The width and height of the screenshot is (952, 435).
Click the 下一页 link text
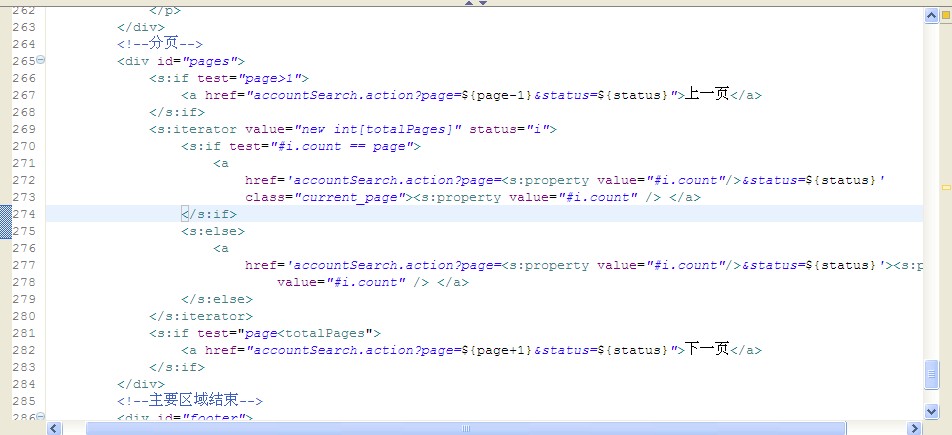point(707,349)
